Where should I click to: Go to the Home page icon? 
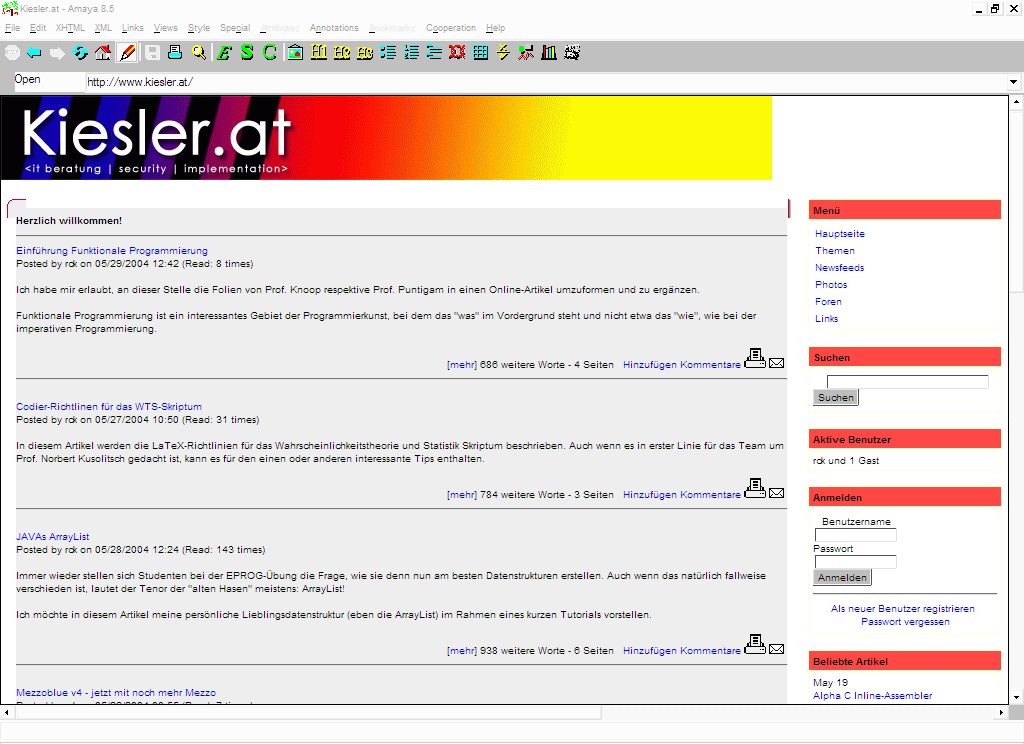point(103,53)
